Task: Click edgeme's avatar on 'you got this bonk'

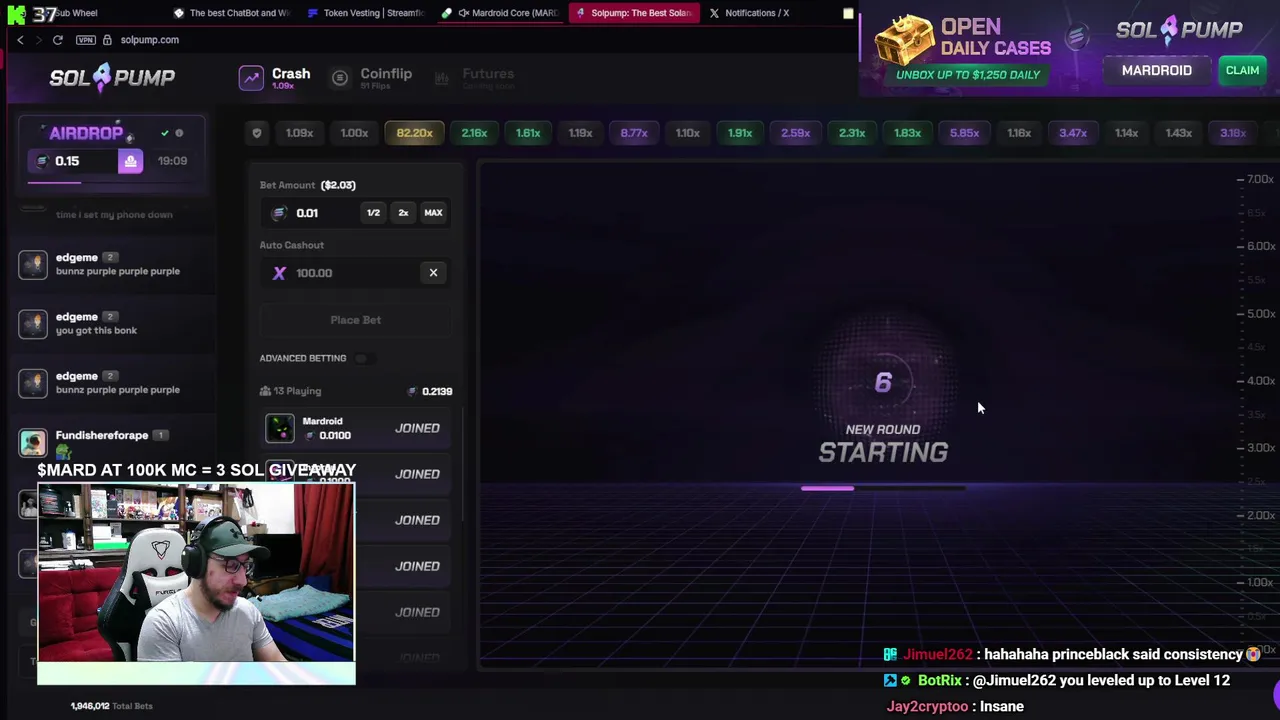Action: [x=33, y=323]
